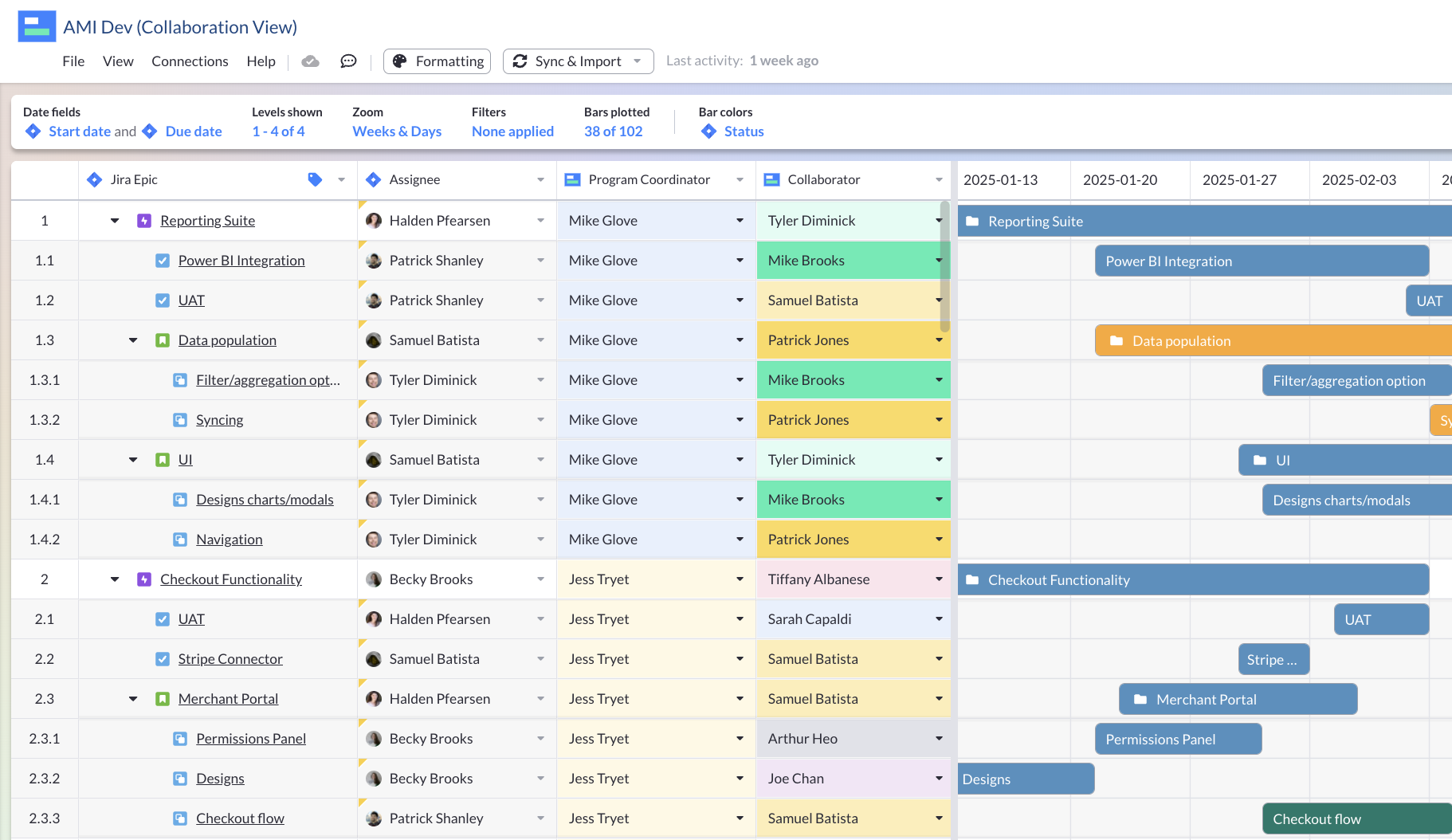Click the Reporting Suite purple epic icon
The height and width of the screenshot is (840, 1452).
tap(144, 221)
